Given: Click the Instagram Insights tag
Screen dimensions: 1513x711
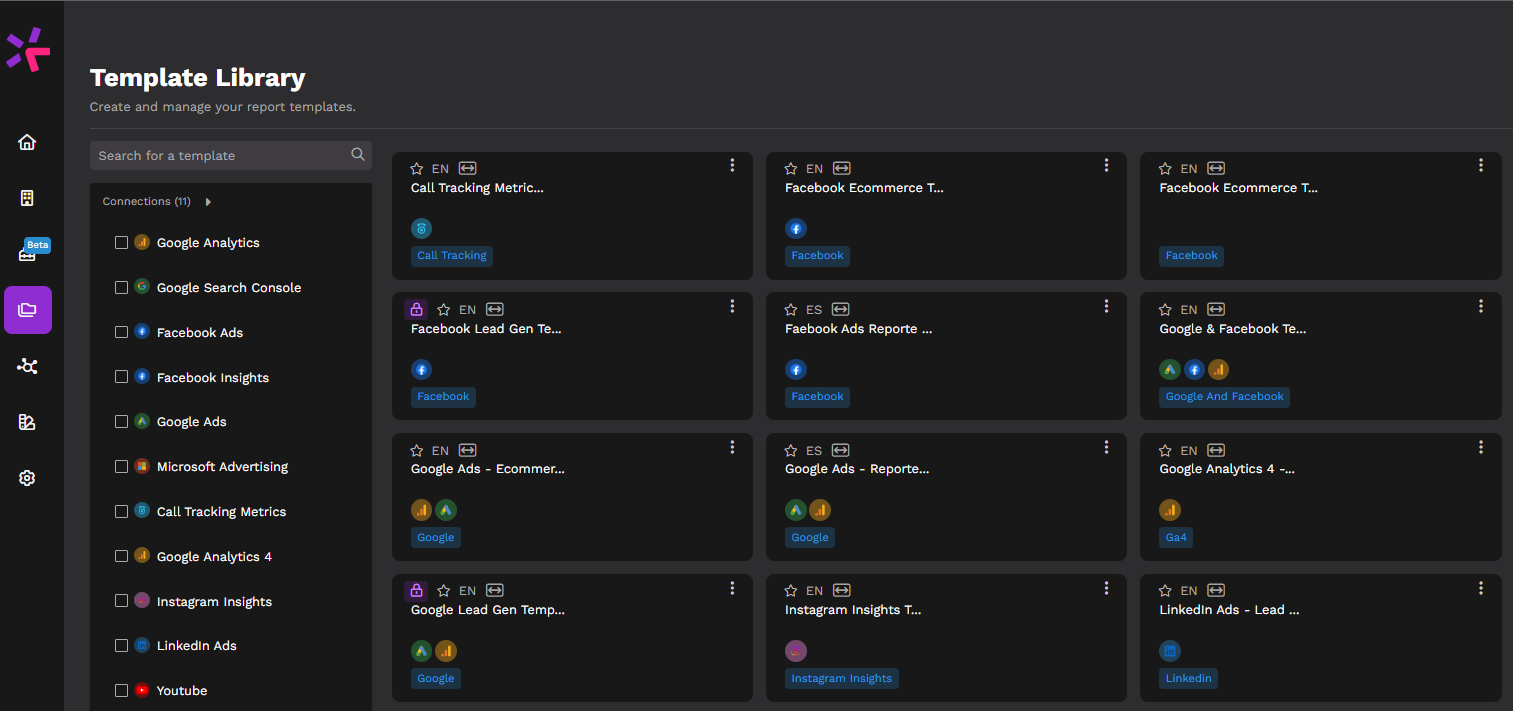Looking at the screenshot, I should click(841, 679).
